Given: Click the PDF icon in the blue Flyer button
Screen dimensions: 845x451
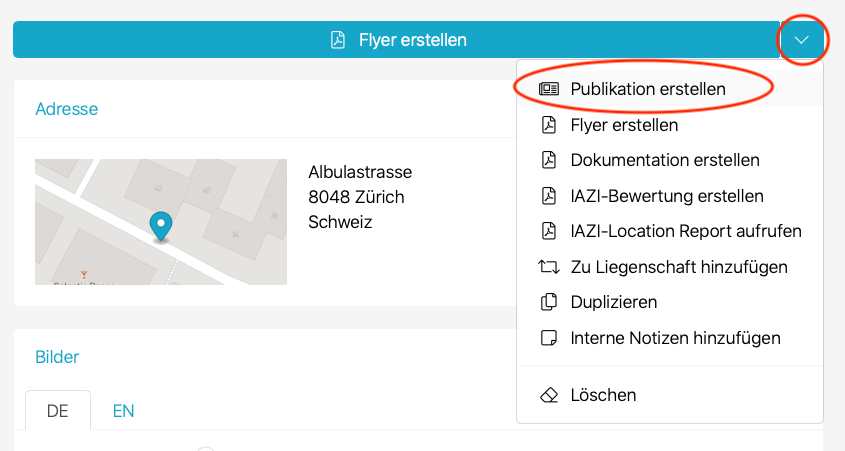Looking at the screenshot, I should [338, 40].
